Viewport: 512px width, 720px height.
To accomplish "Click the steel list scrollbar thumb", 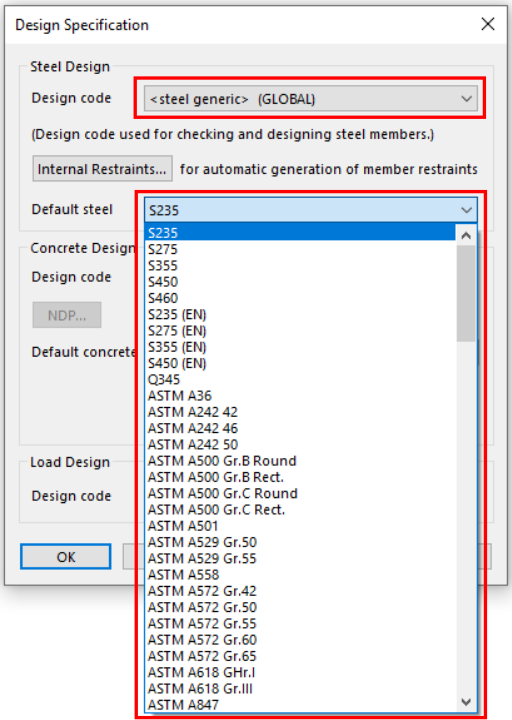I will tap(466, 293).
